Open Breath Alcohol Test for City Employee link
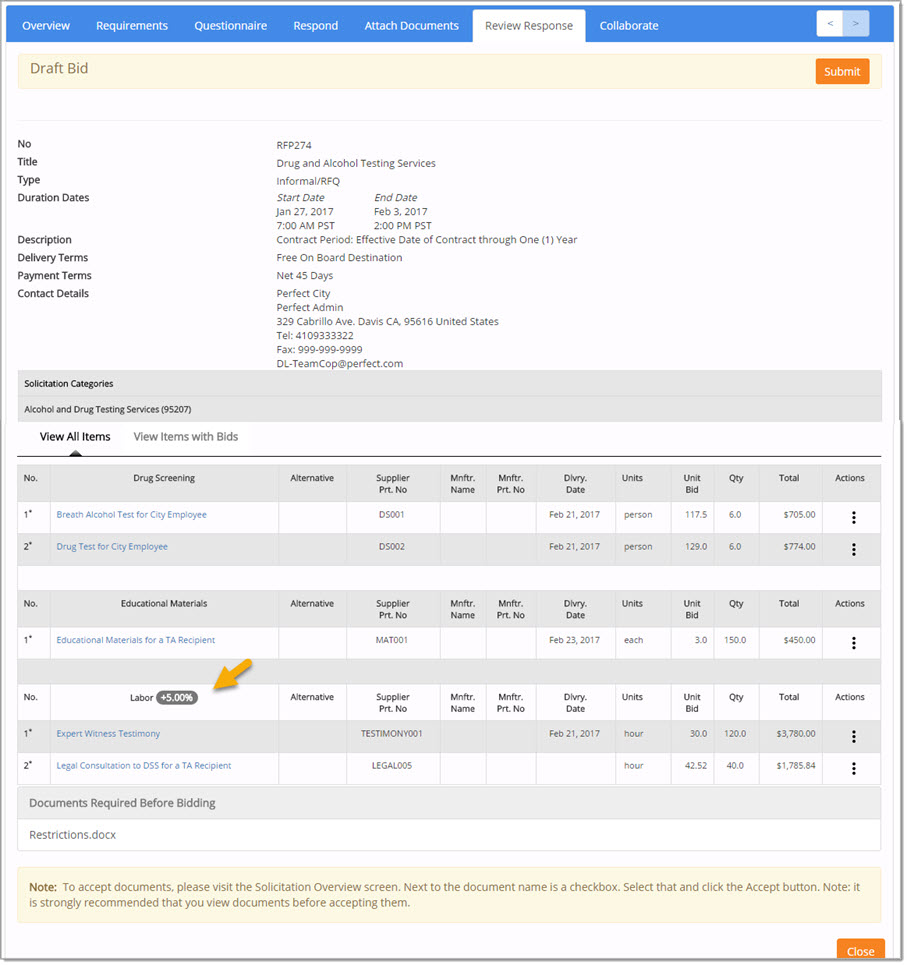 pyautogui.click(x=131, y=515)
